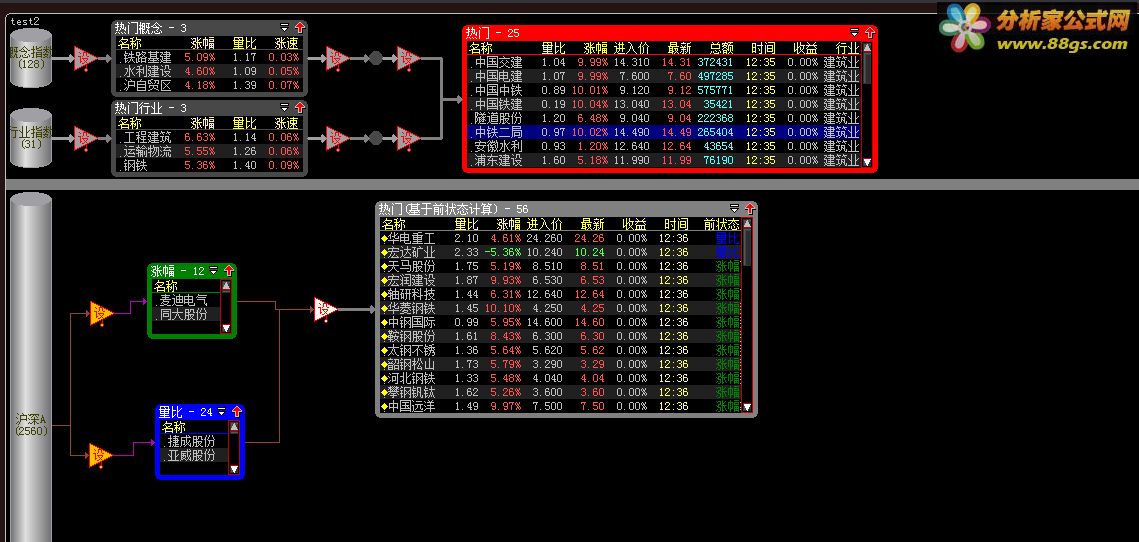Open the dropdown menu of 涨幅 - 12 panel
This screenshot has width=1139, height=542.
214,271
